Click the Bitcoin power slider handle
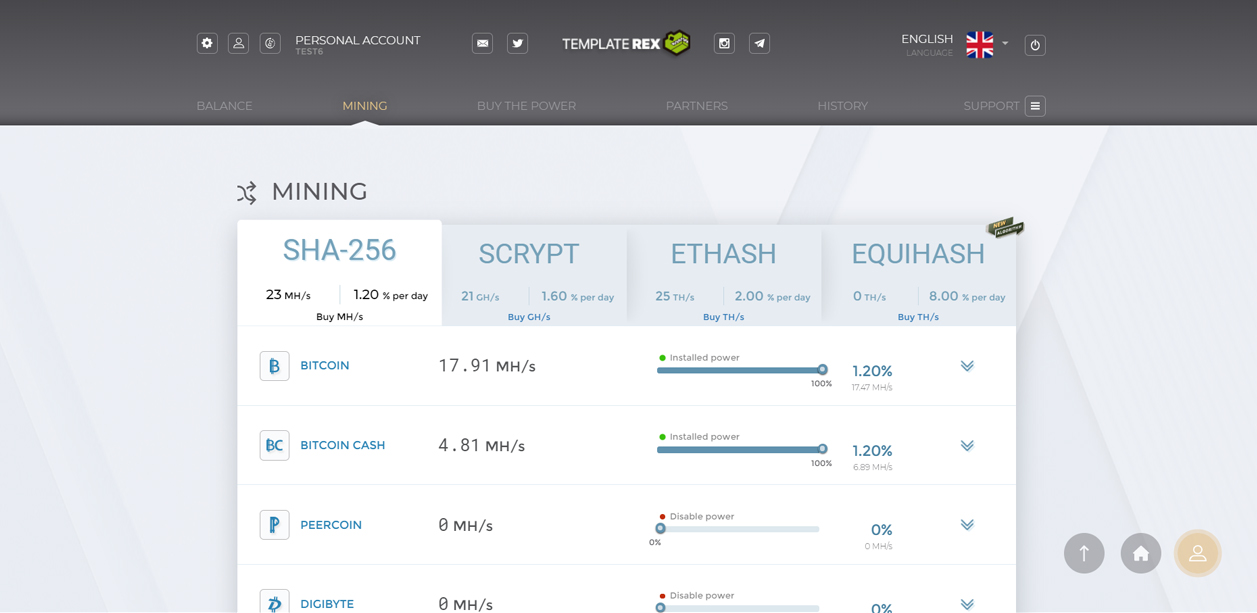This screenshot has width=1257, height=613. 822,370
